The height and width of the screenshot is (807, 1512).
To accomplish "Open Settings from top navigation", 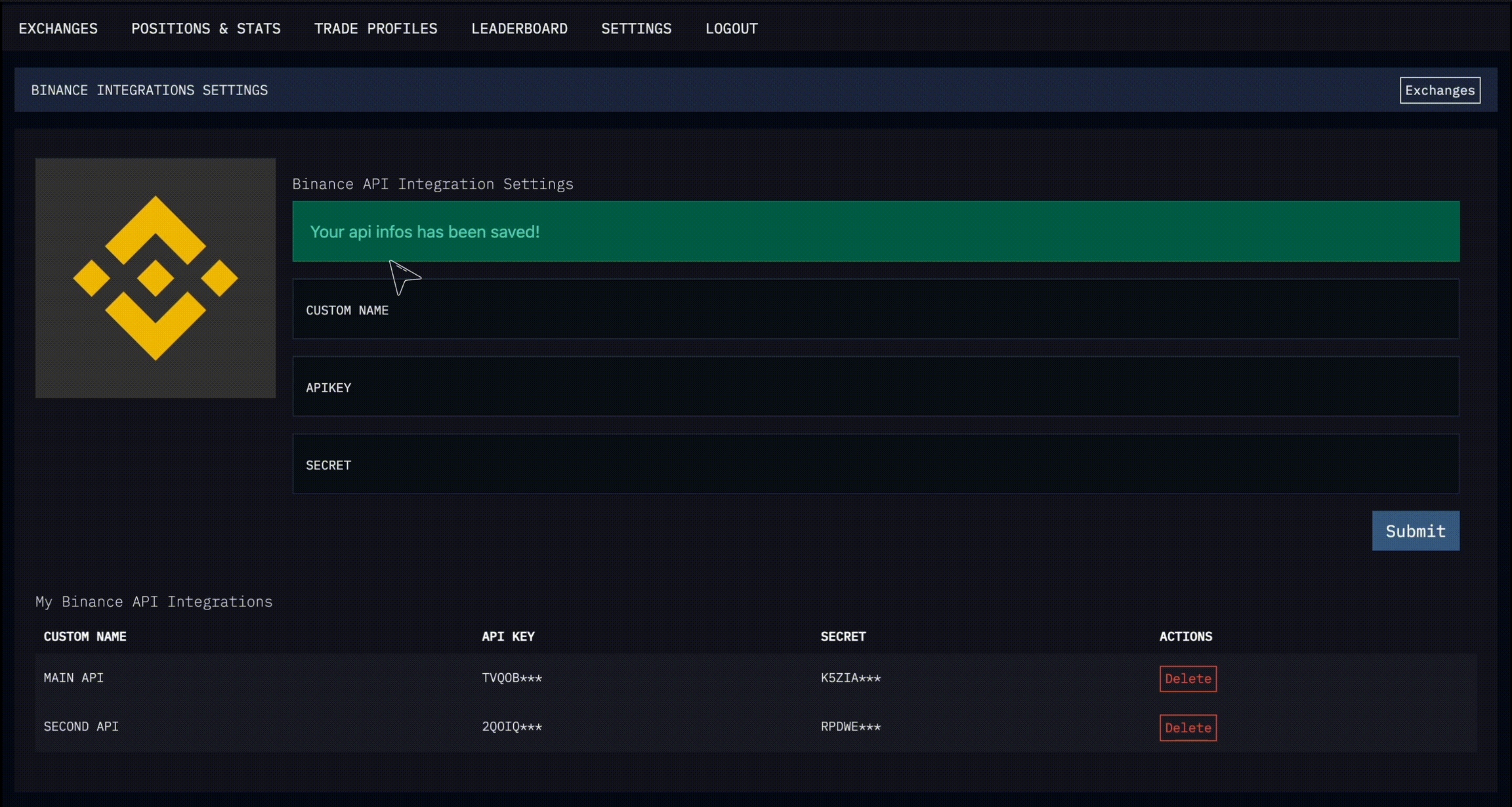I will [636, 29].
